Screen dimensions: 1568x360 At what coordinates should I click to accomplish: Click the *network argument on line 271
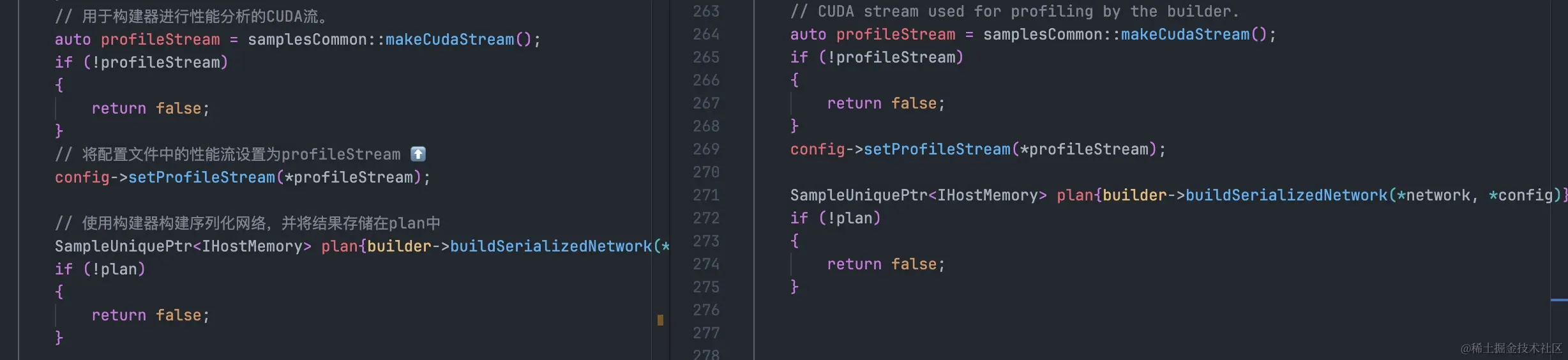pos(1433,195)
